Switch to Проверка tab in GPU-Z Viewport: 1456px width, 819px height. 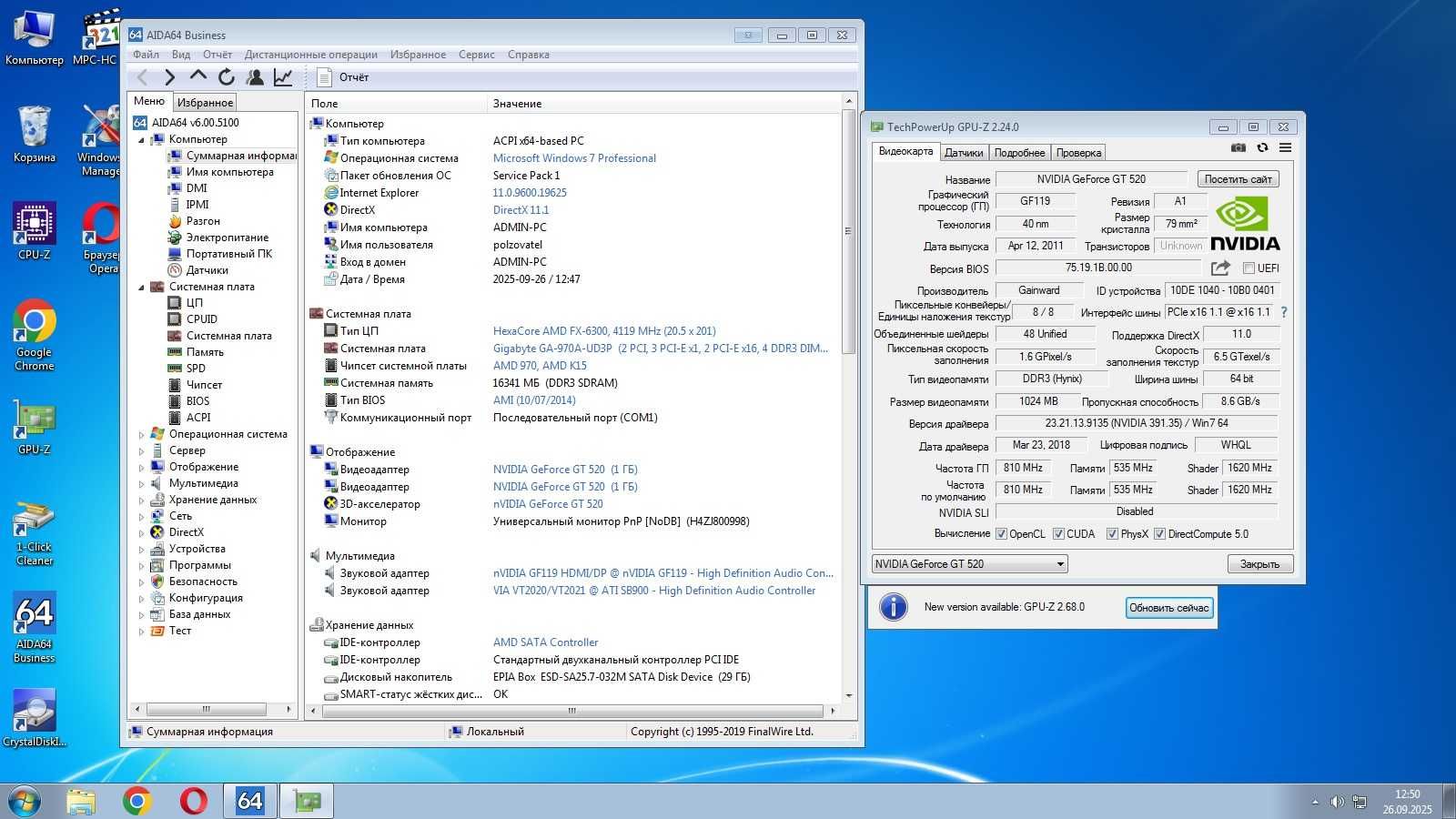1078,153
